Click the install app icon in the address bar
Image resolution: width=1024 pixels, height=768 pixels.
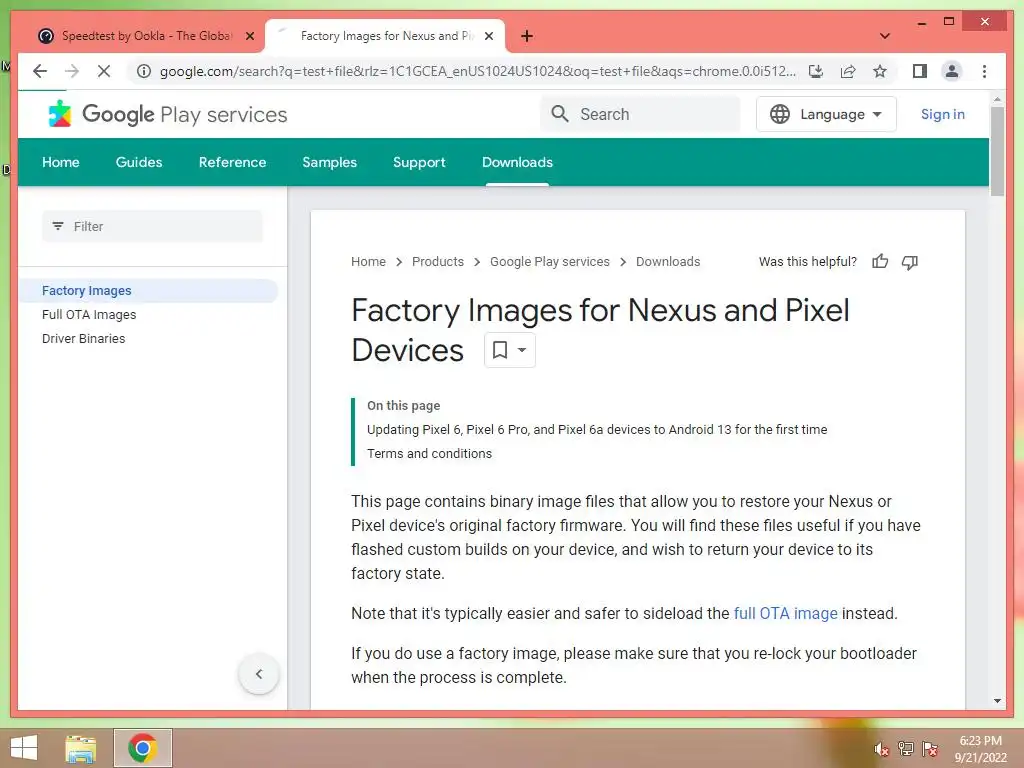816,71
